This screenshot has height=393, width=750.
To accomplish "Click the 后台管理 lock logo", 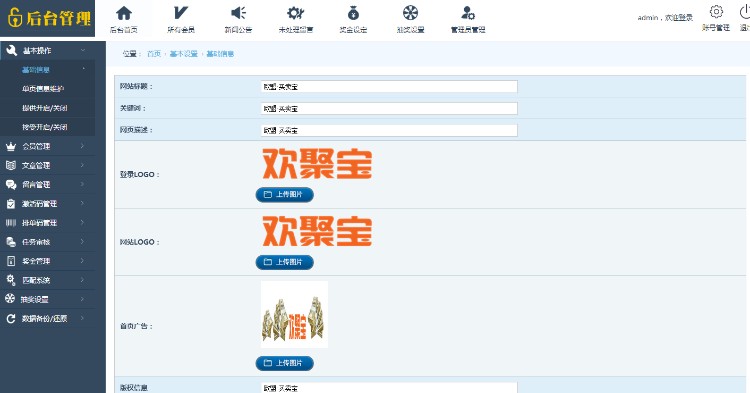I will [x=15, y=18].
